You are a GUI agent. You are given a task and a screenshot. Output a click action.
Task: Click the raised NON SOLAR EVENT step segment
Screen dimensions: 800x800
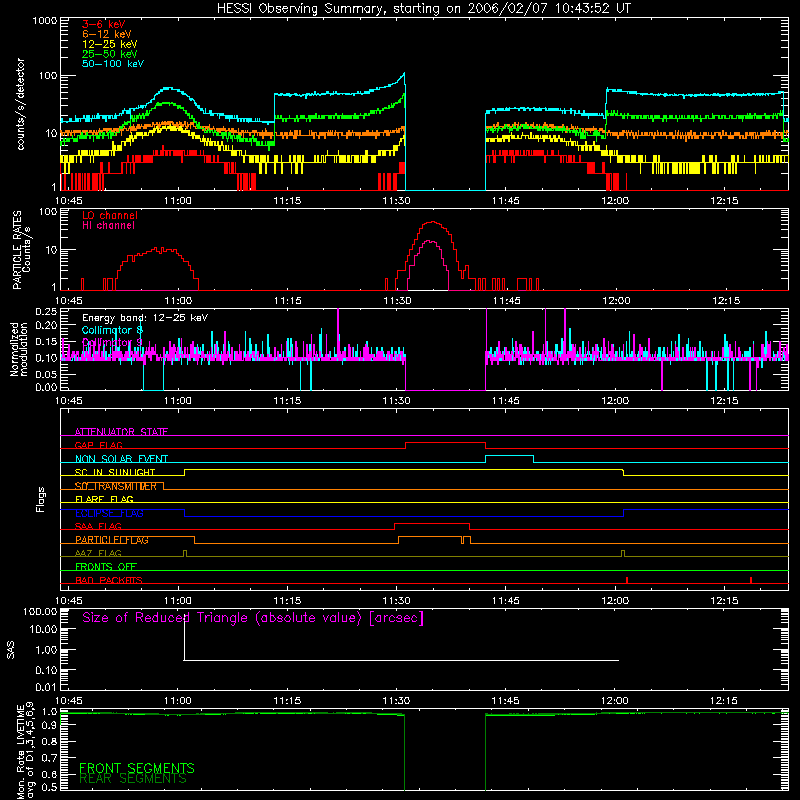point(509,456)
